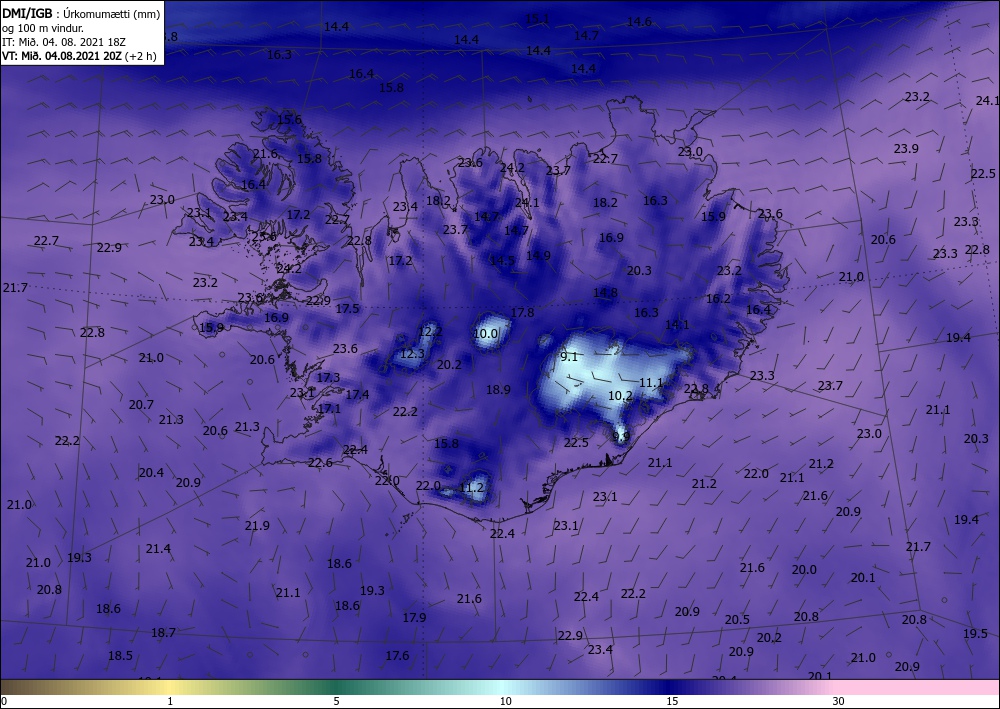The width and height of the screenshot is (1000, 709).
Task: Click the 5 tick on the color scale
Action: pos(336,701)
